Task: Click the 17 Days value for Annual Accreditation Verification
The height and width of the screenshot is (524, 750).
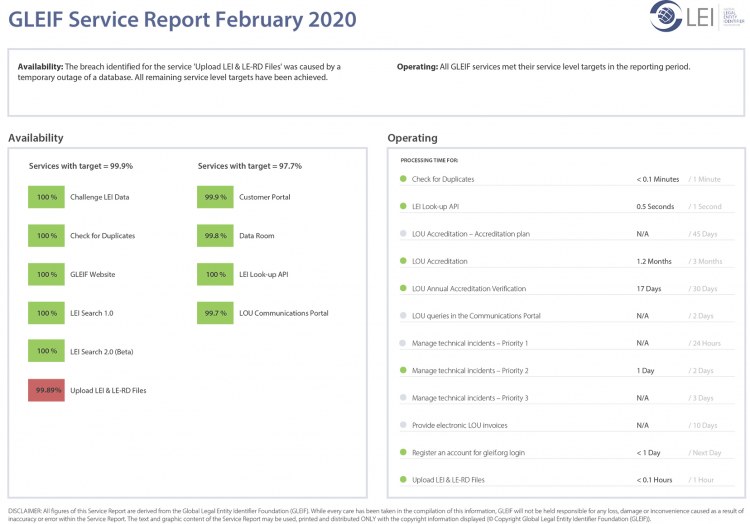Action: pyautogui.click(x=649, y=289)
